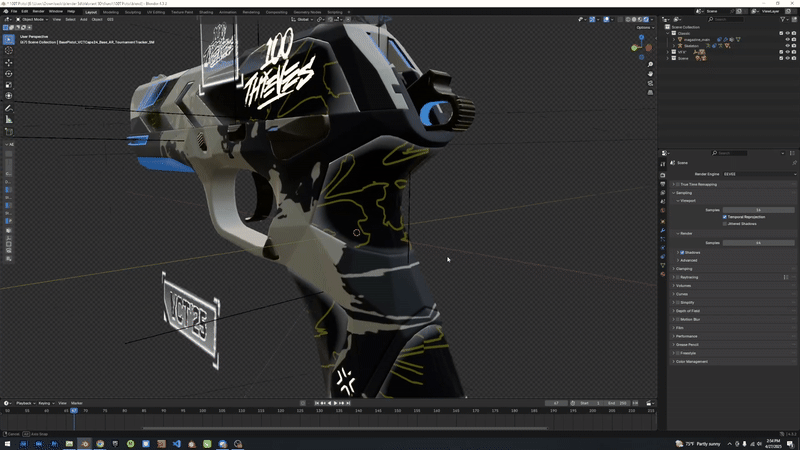Open the Render Engine dropdown
The height and width of the screenshot is (450, 800).
click(x=759, y=174)
